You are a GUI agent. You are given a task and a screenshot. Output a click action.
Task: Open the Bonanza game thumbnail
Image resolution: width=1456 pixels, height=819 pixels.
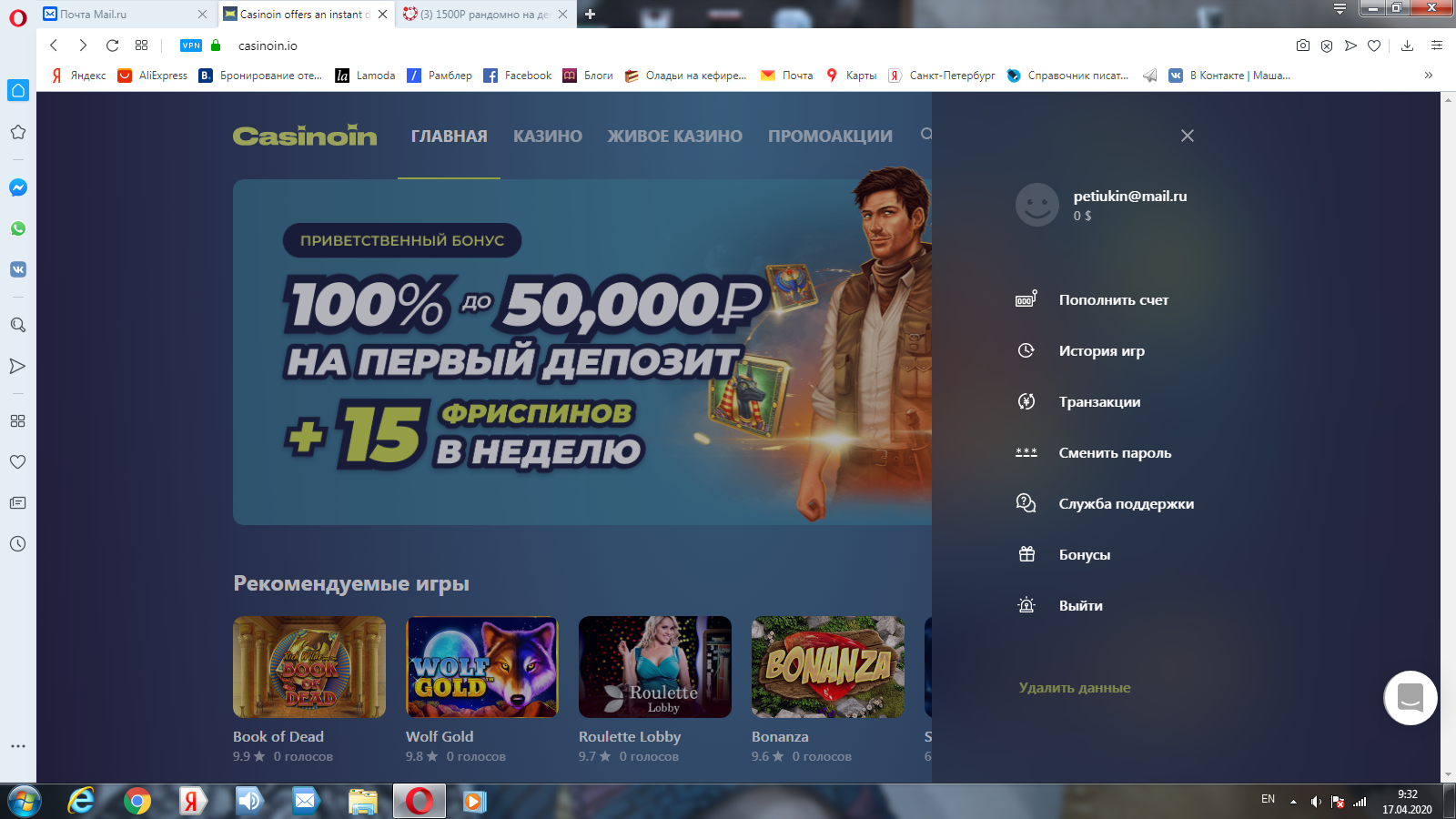[x=828, y=667]
